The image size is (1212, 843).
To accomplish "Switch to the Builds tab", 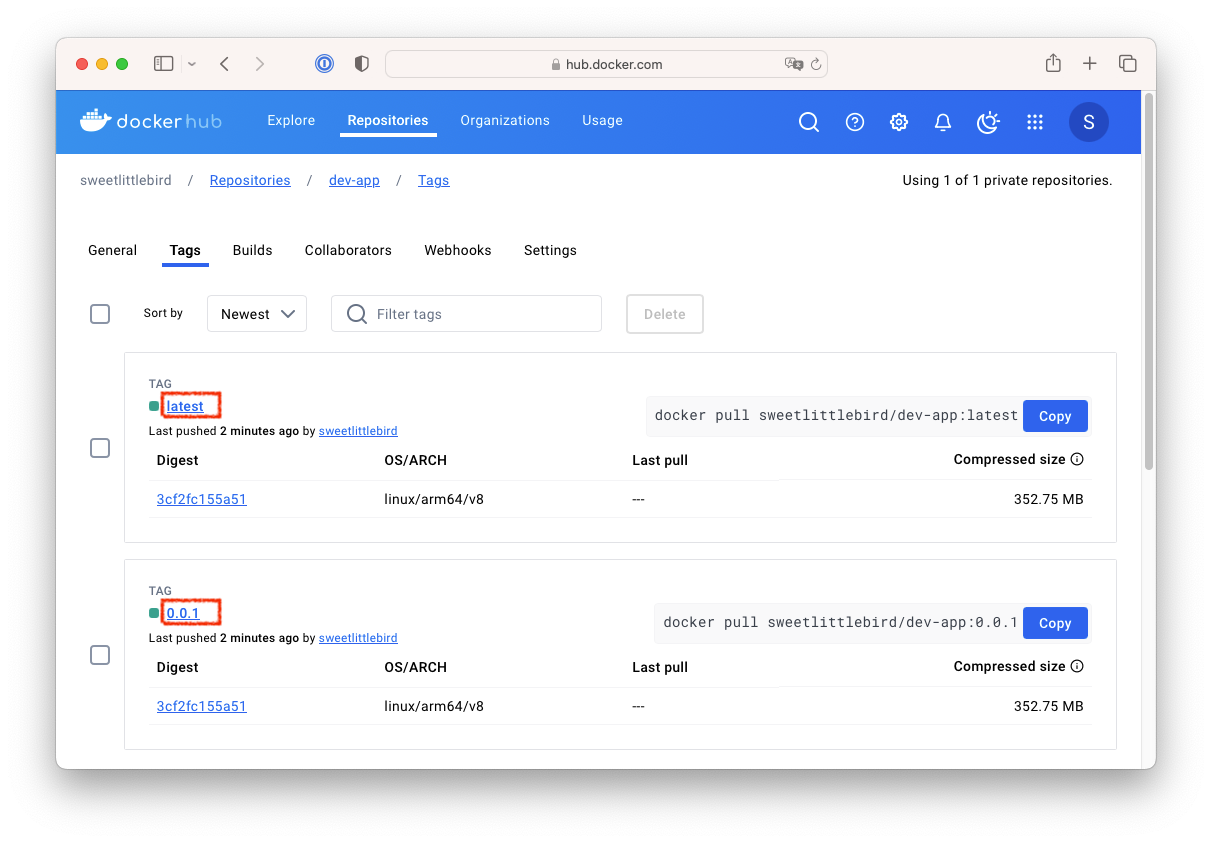I will point(253,250).
